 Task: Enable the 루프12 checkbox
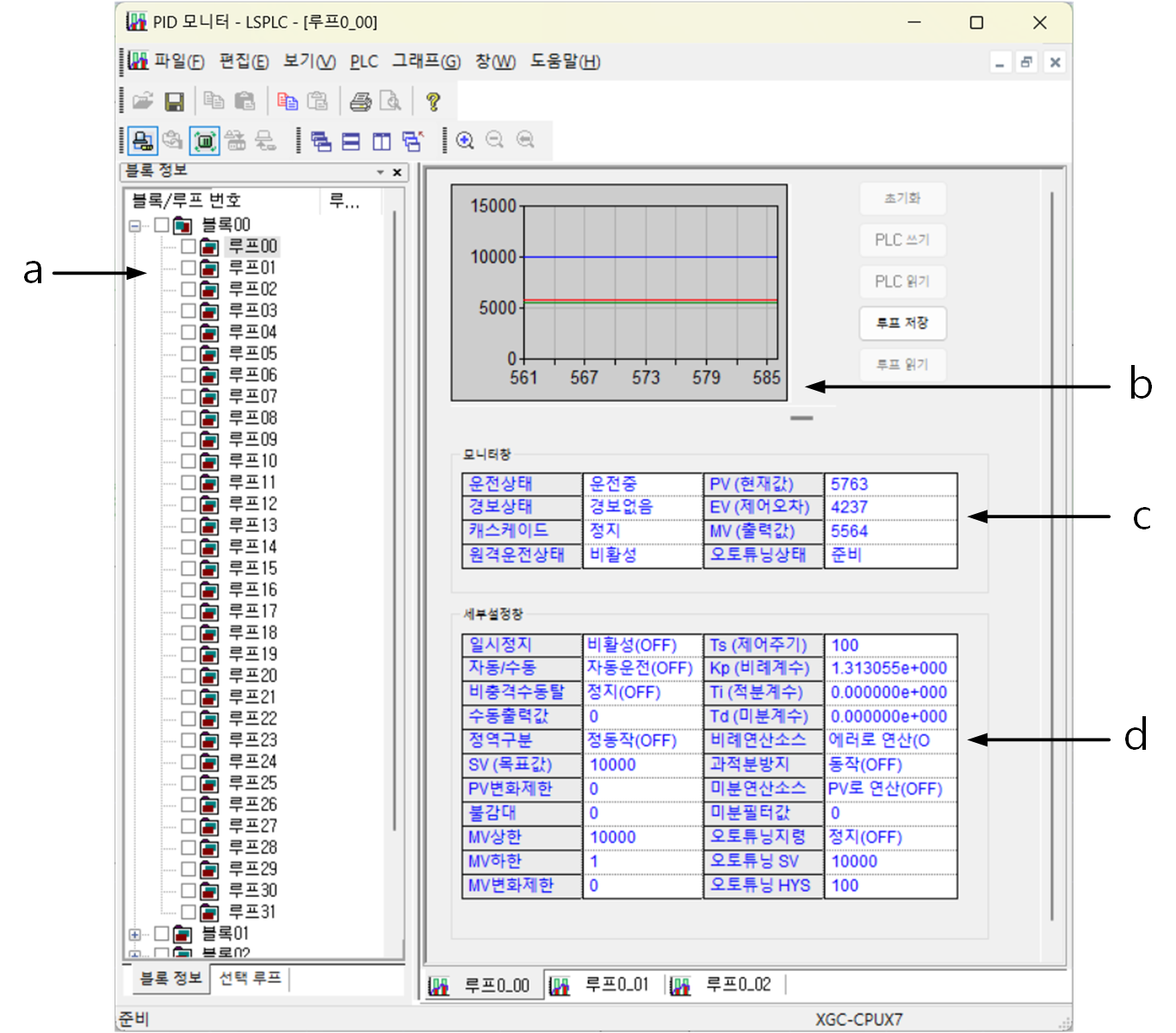pos(189,504)
